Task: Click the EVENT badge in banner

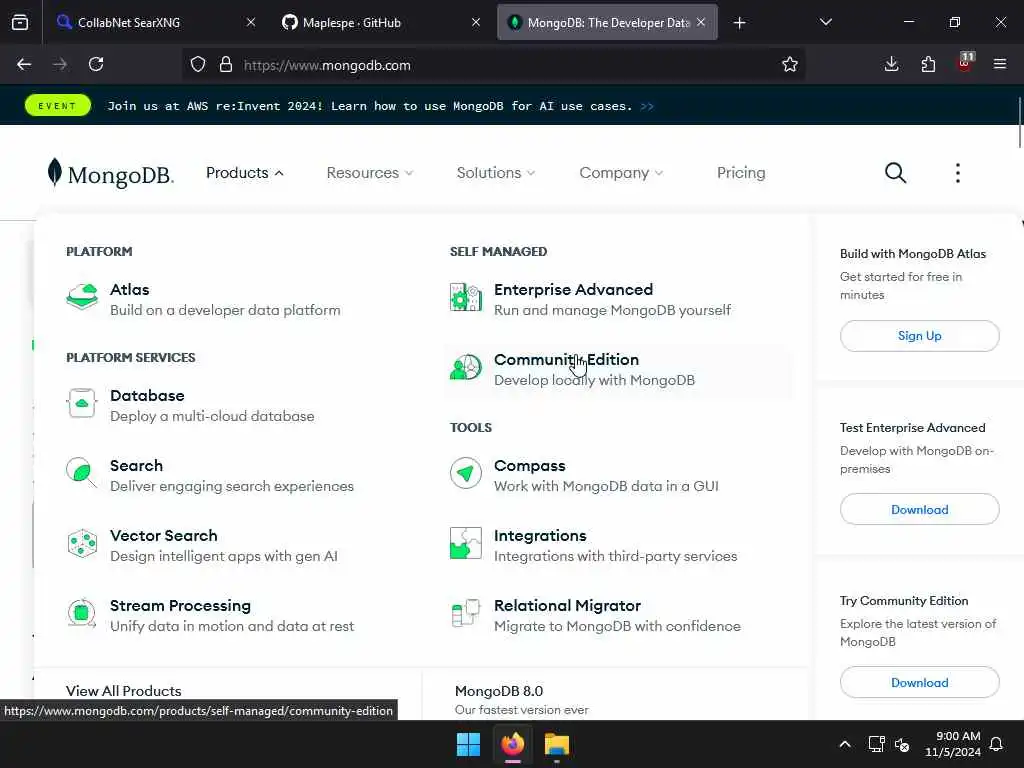Action: 57,106
